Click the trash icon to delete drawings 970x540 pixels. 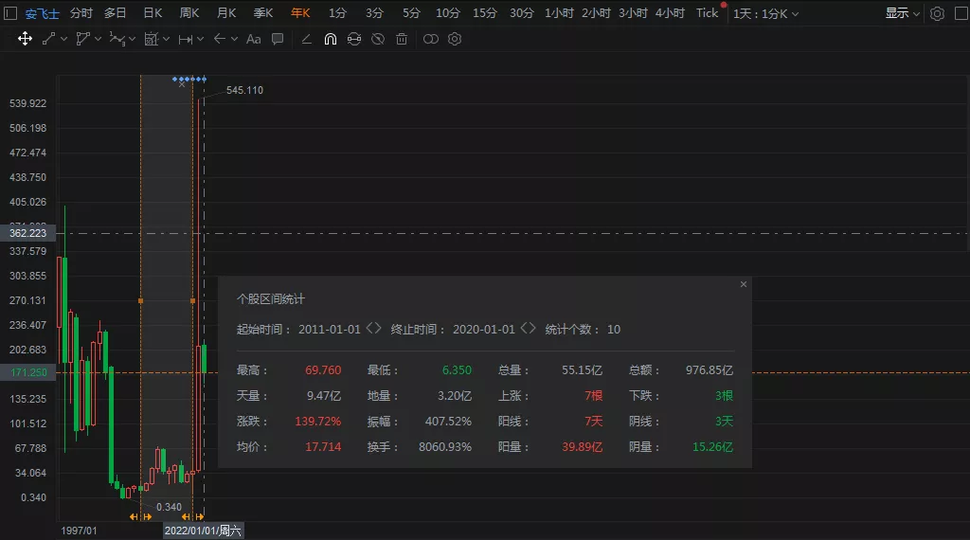(x=402, y=39)
